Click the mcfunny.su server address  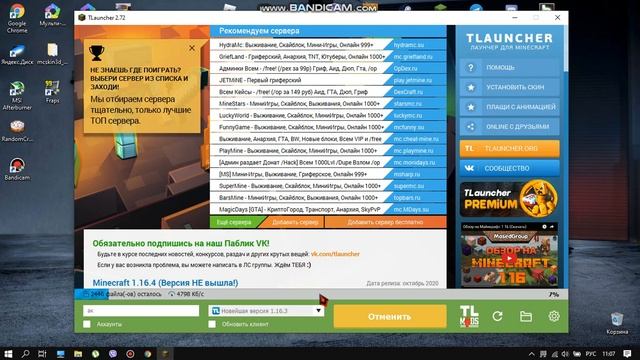pyautogui.click(x=409, y=127)
